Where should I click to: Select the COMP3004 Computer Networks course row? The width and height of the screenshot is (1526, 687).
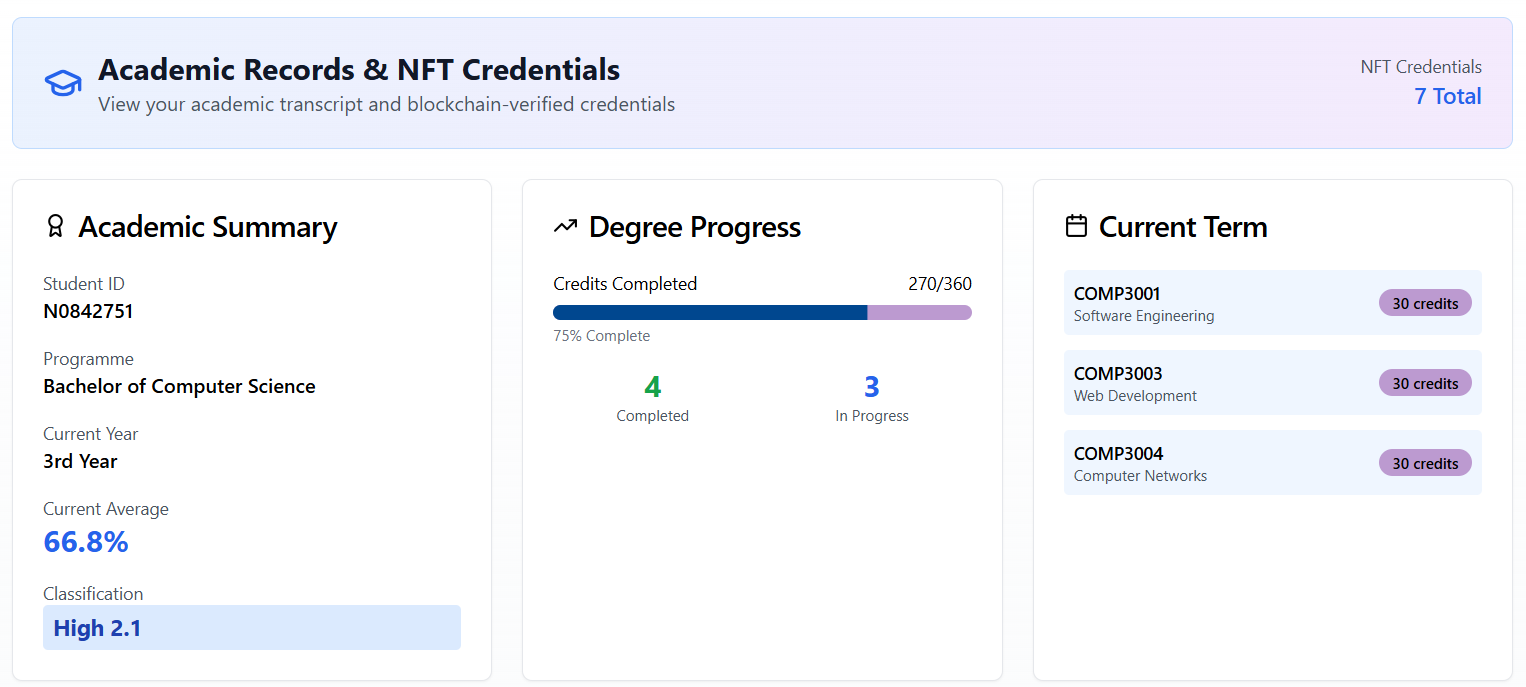click(x=1220, y=463)
